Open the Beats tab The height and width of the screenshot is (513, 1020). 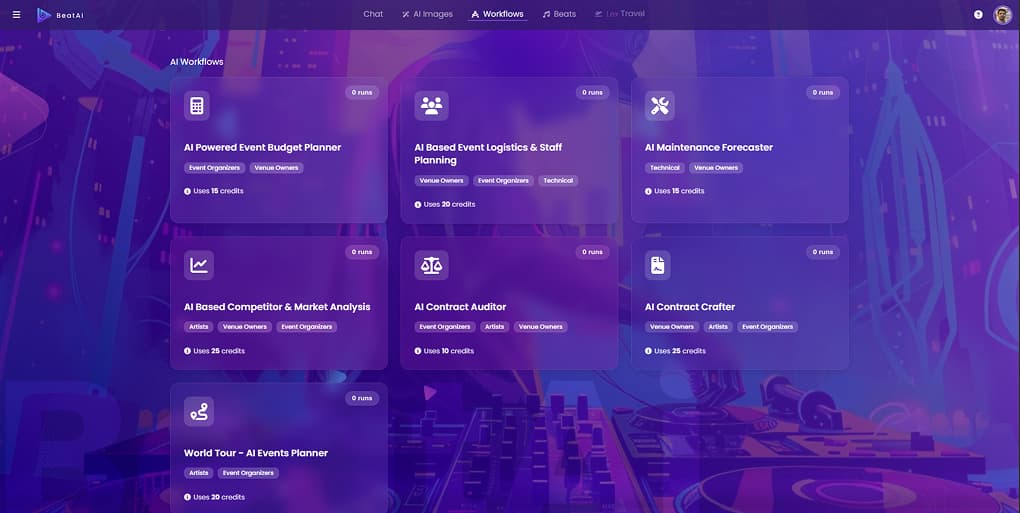(559, 14)
